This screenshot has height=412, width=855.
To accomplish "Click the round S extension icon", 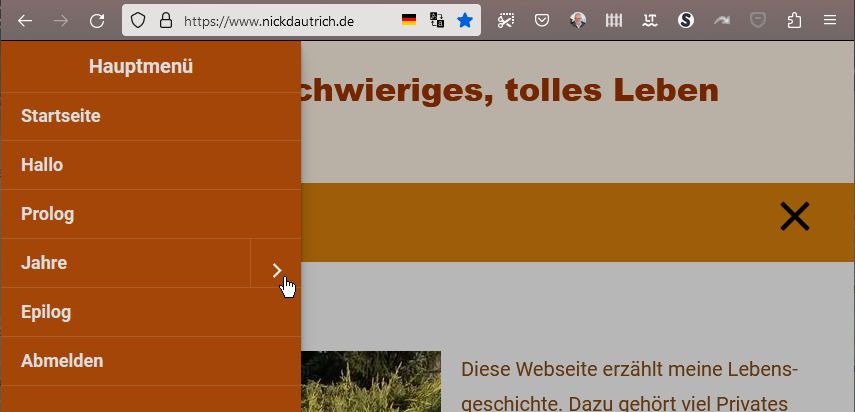I will (x=685, y=21).
